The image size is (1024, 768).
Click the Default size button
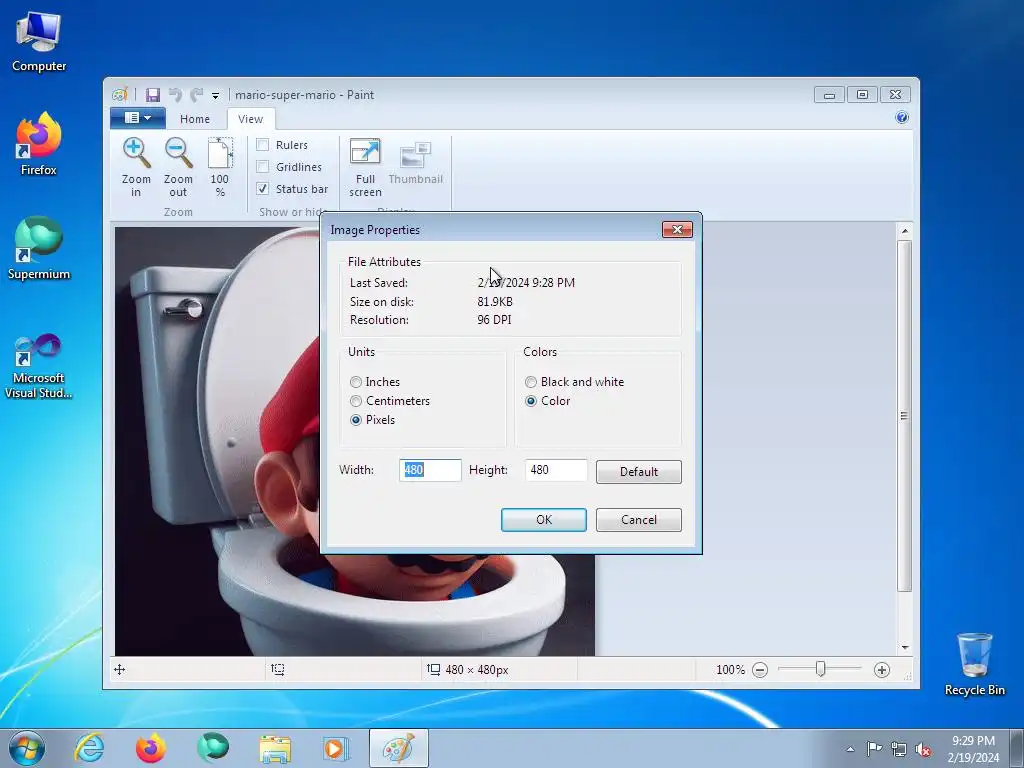(639, 472)
